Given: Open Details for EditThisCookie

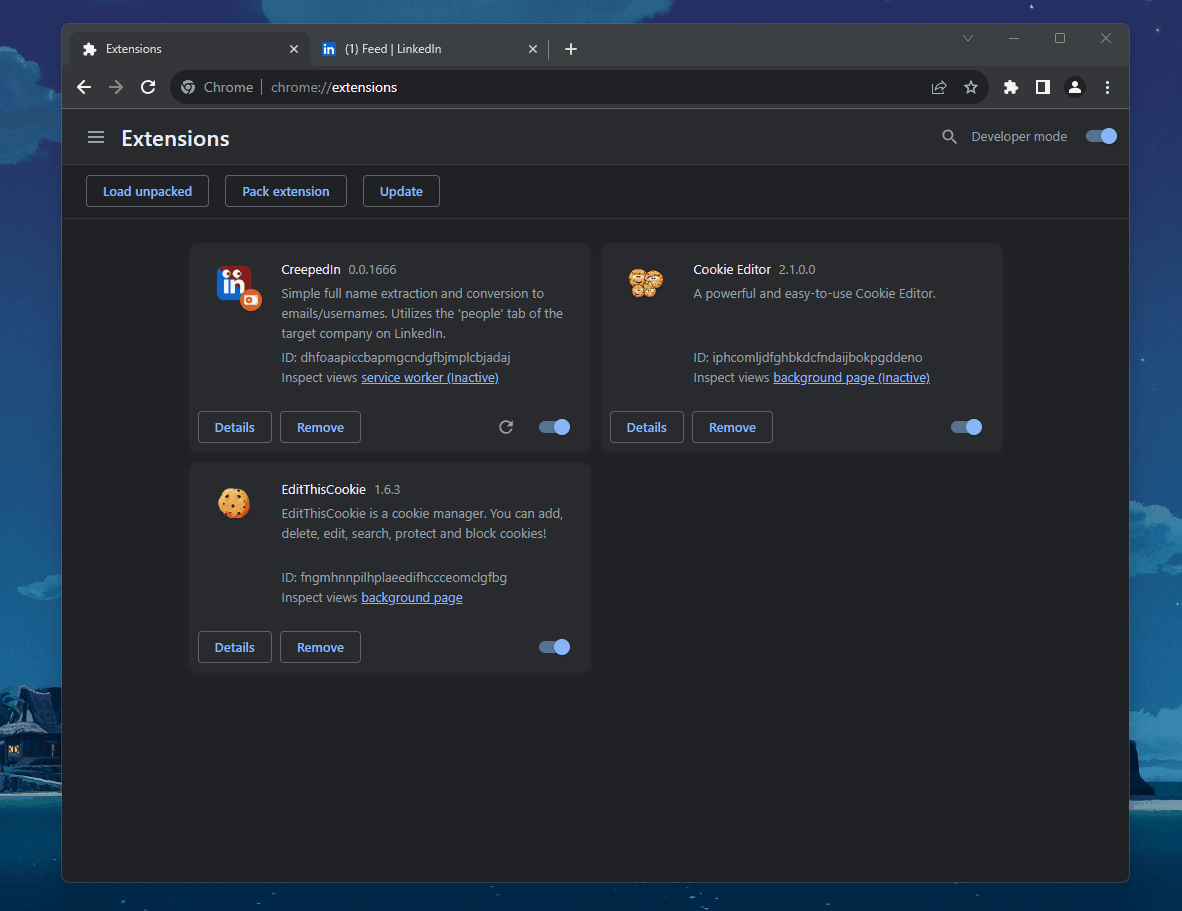Looking at the screenshot, I should (234, 647).
